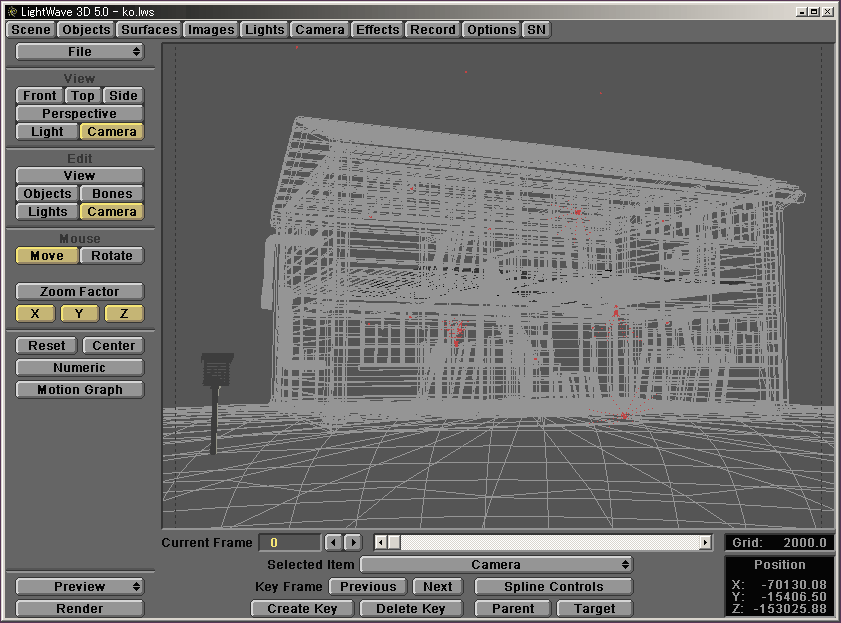841x623 pixels.
Task: Select the Perspective view
Action: click(80, 114)
